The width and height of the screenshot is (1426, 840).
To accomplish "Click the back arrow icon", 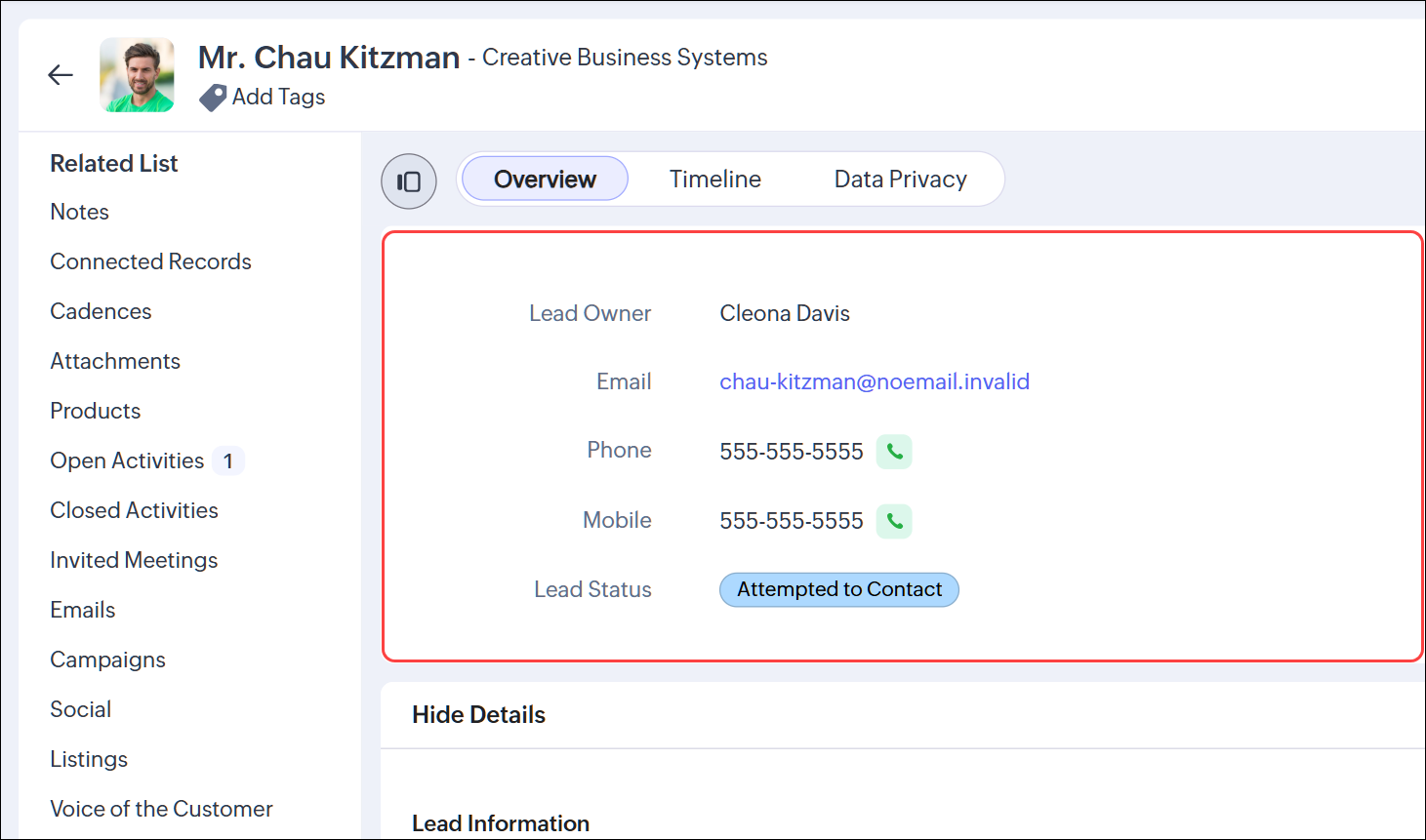I will coord(61,75).
